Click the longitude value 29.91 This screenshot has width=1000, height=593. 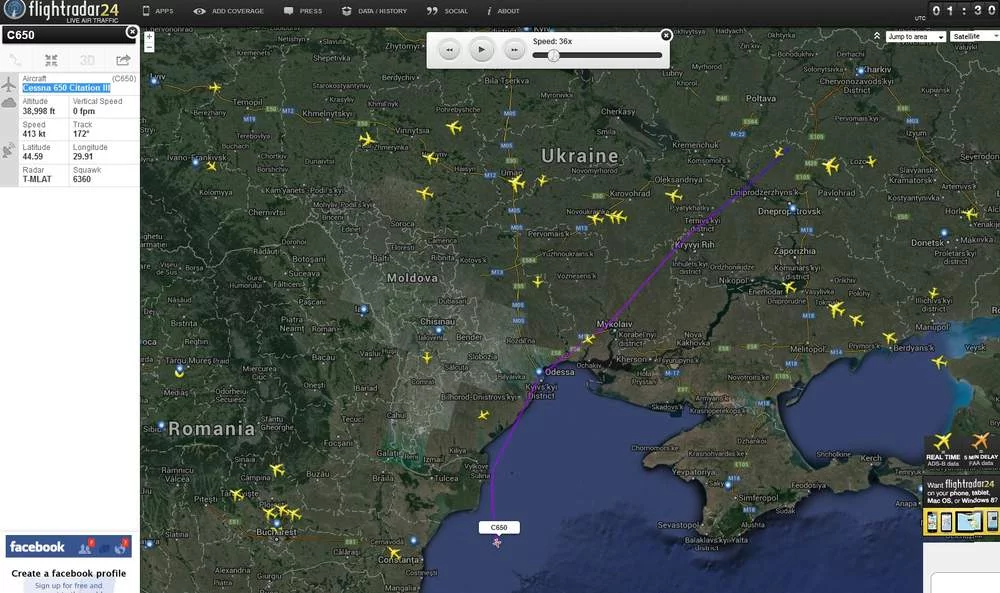(83, 156)
